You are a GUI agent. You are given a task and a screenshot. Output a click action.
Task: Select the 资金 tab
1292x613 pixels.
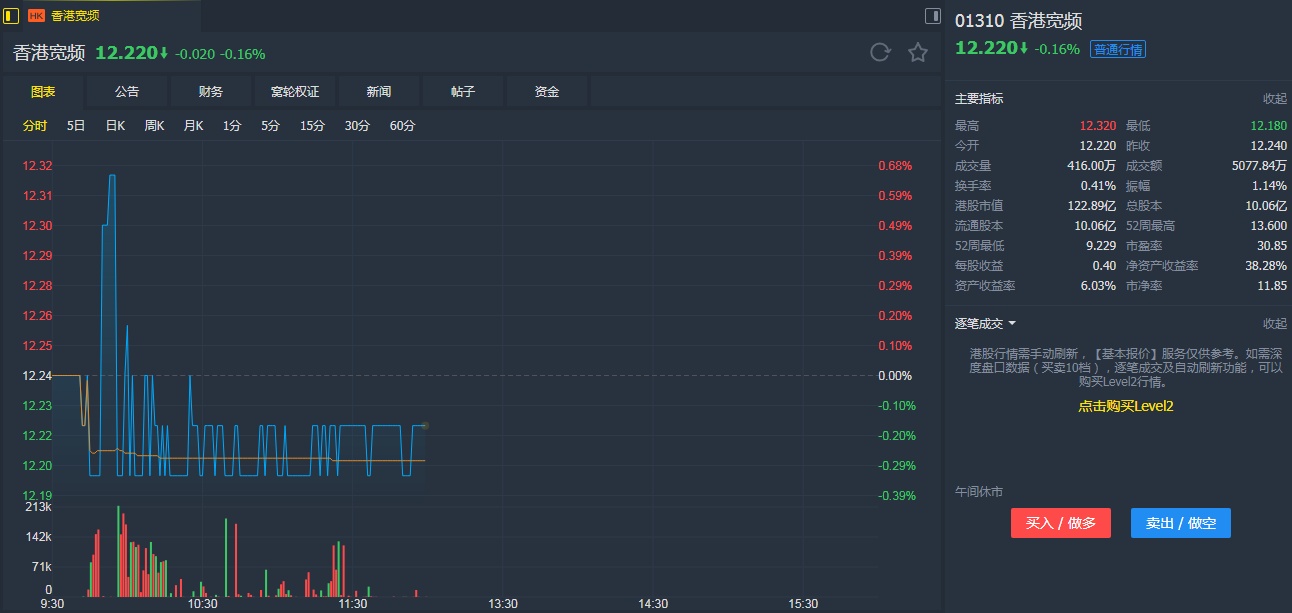pos(547,92)
